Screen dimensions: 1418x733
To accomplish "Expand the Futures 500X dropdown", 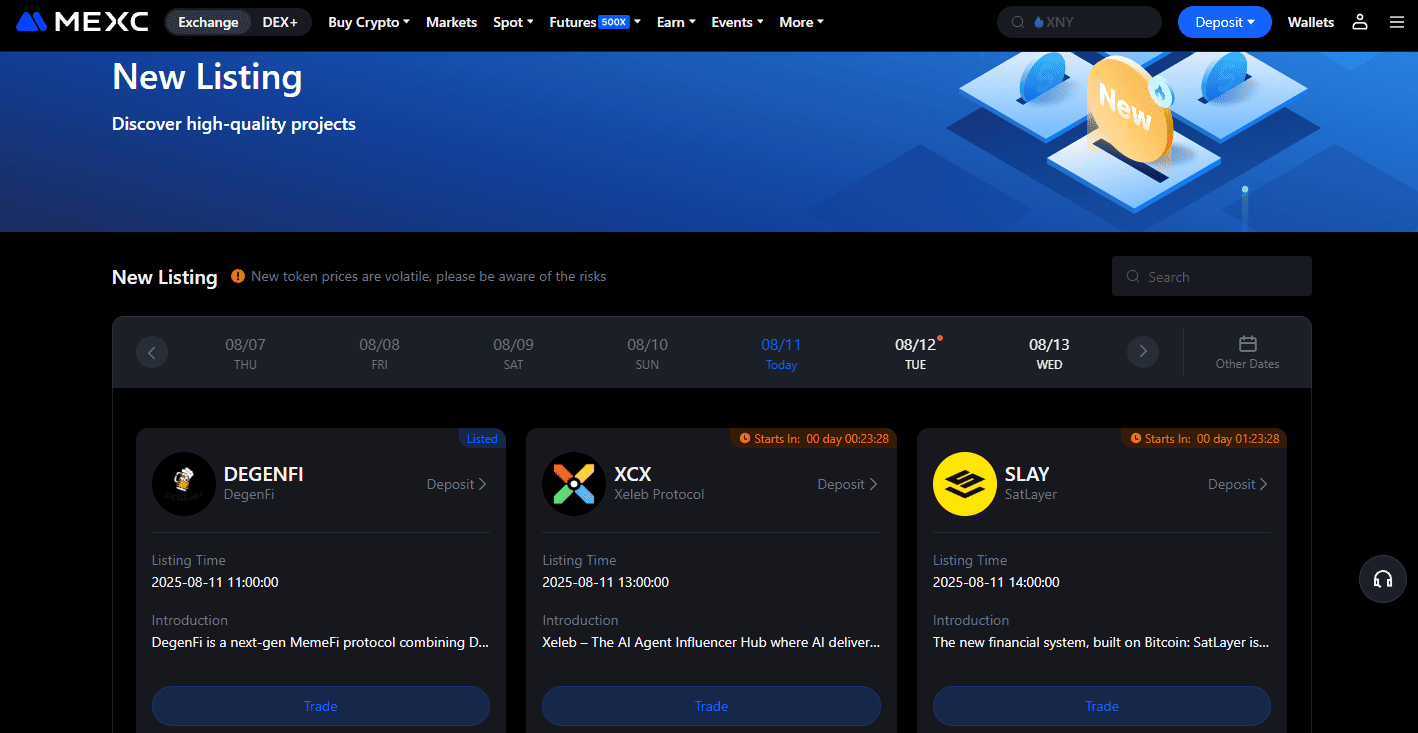I will pos(595,22).
